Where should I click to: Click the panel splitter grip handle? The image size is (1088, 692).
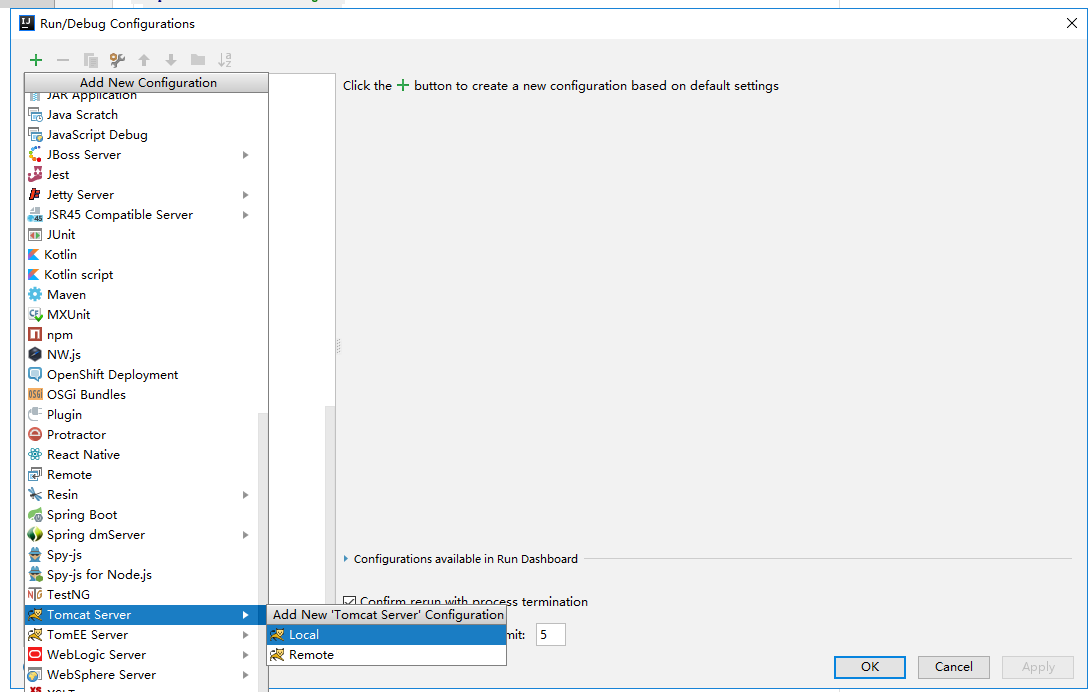338,346
